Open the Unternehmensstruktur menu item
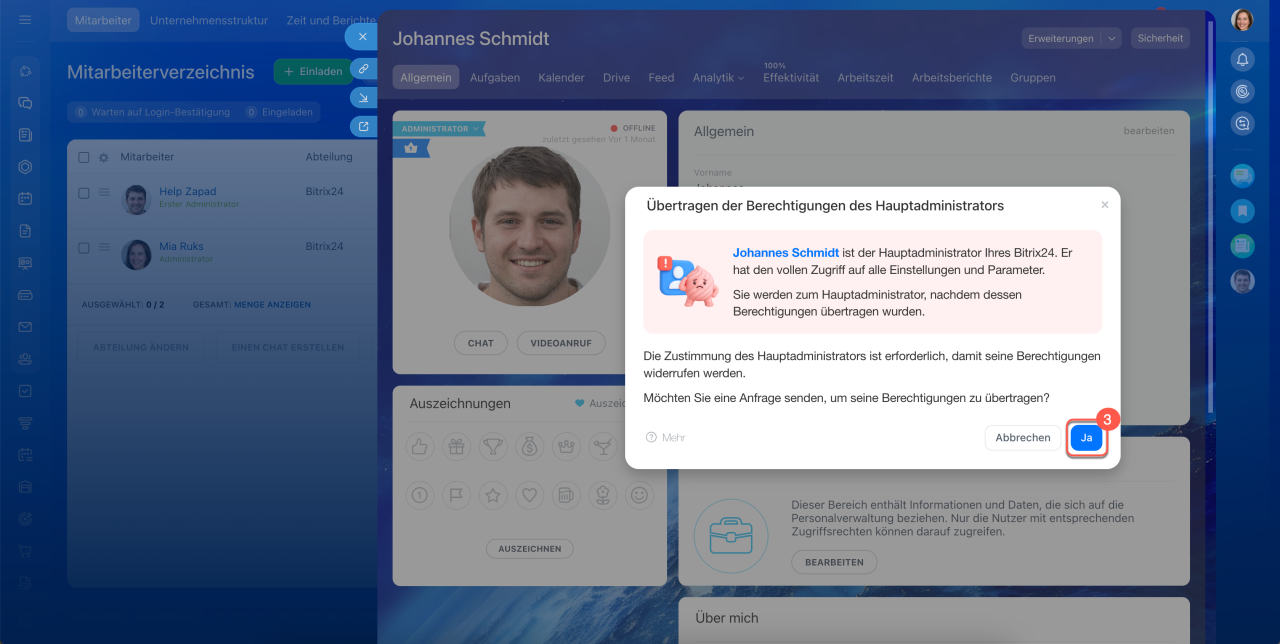This screenshot has width=1280, height=644. pyautogui.click(x=209, y=20)
